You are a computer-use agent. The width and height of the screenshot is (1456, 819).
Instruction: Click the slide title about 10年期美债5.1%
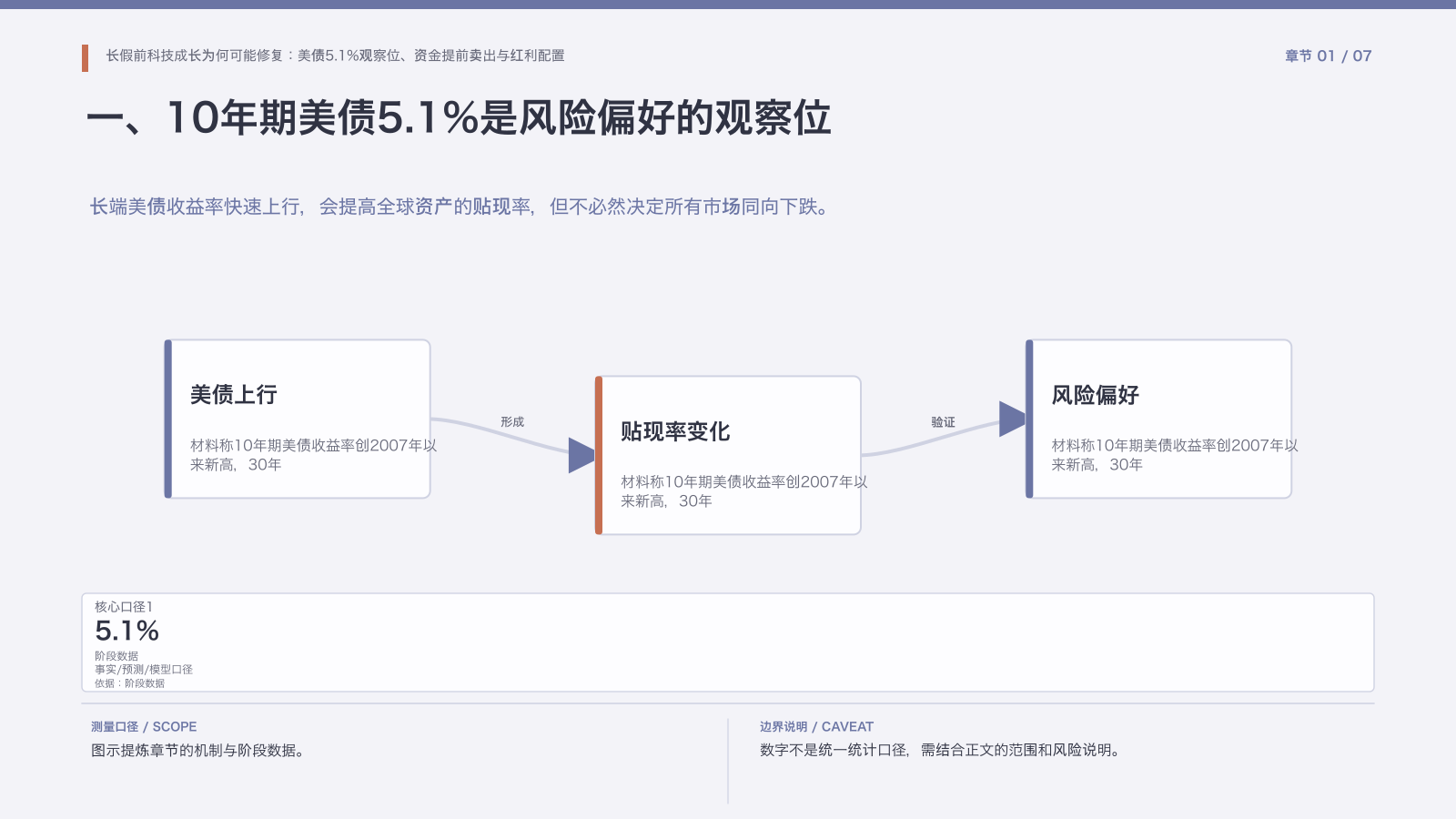pyautogui.click(x=459, y=118)
